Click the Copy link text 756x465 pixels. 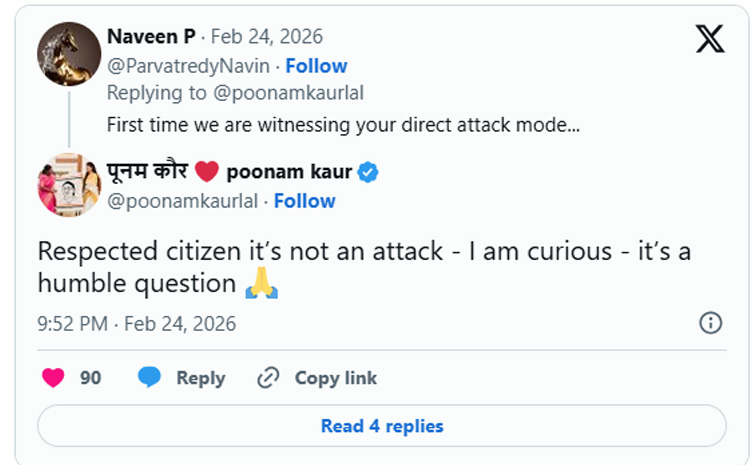point(335,378)
